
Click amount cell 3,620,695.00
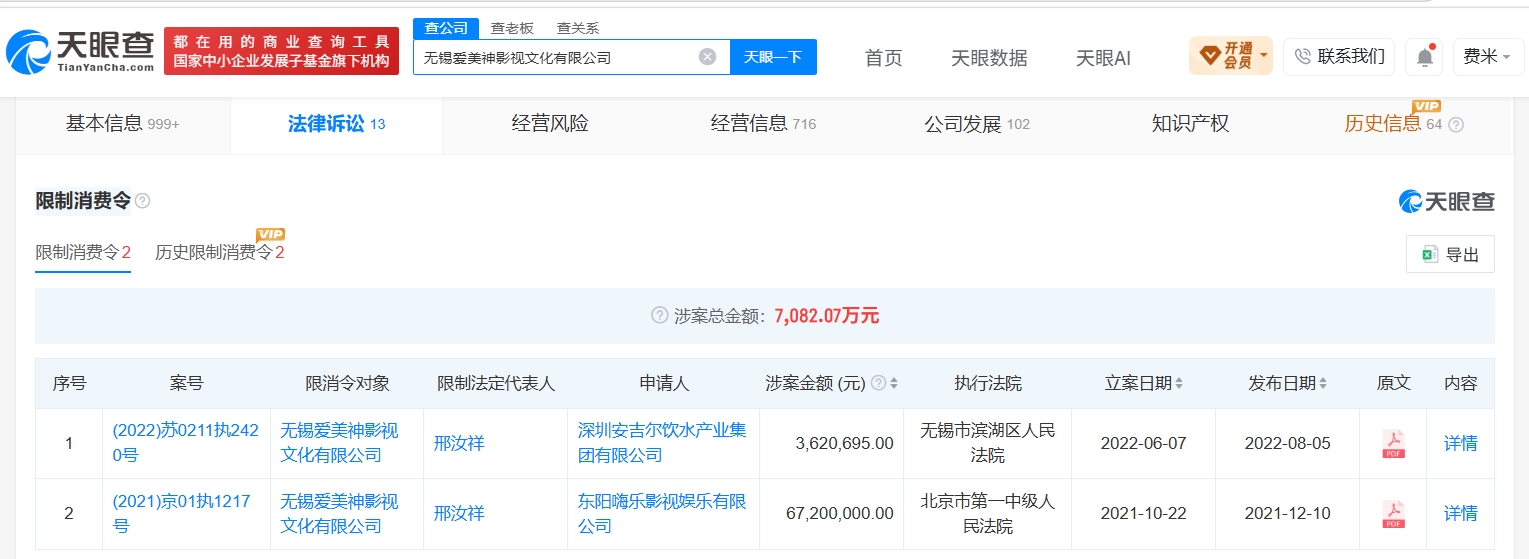point(842,443)
